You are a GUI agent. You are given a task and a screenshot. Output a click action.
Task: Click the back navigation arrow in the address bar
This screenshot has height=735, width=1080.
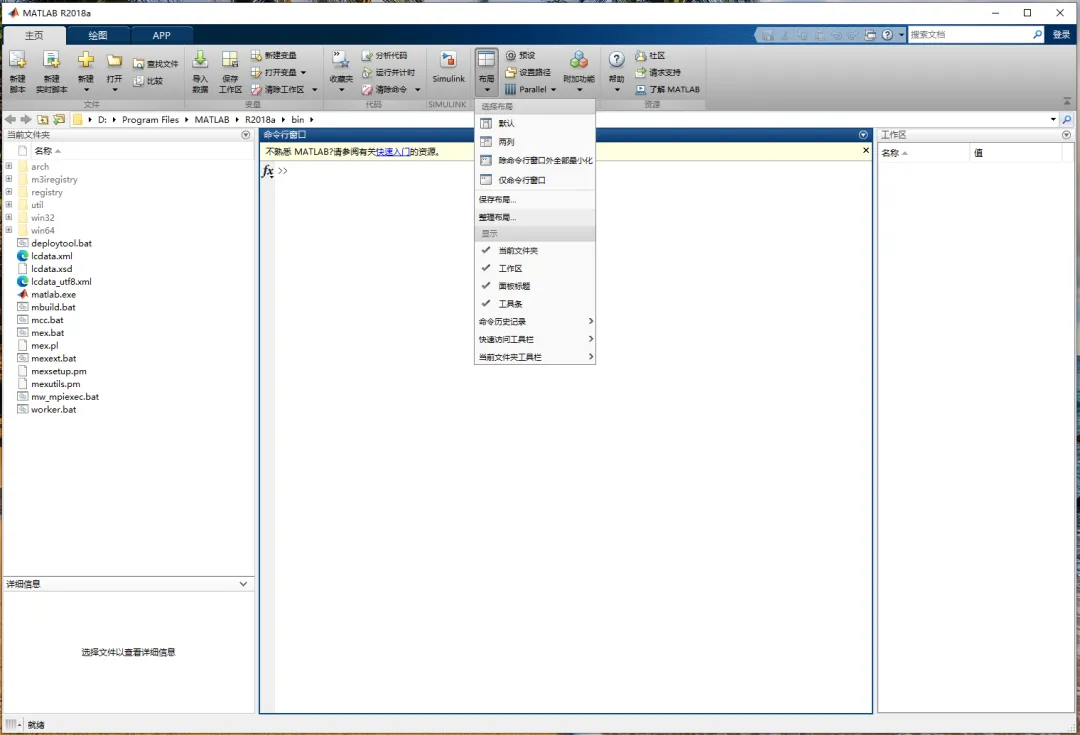pyautogui.click(x=10, y=119)
